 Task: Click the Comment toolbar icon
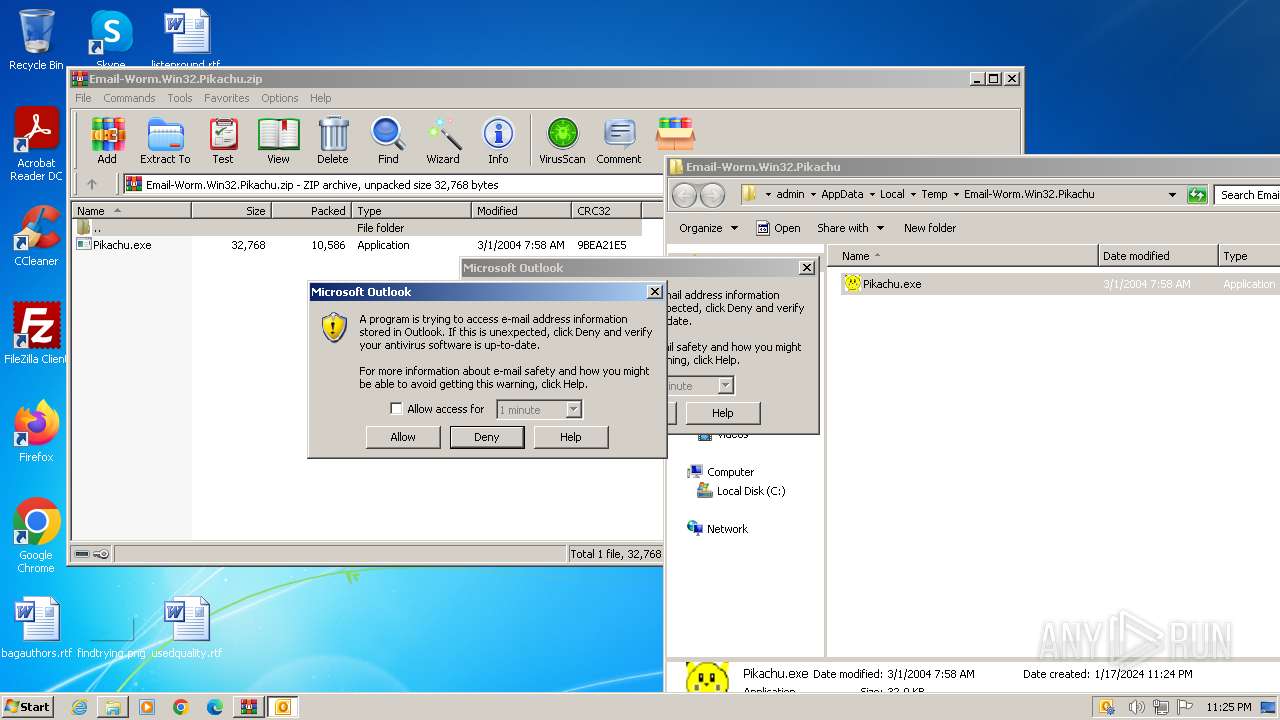619,141
